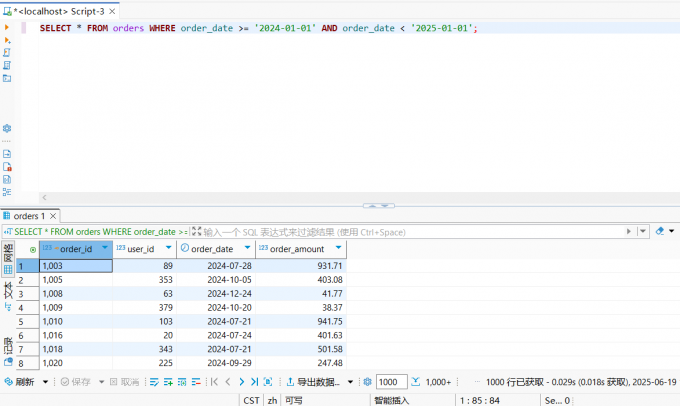This screenshot has width=680, height=406.
Task: Click the editor horizontal scrollbar left arrow
Action: (44, 198)
